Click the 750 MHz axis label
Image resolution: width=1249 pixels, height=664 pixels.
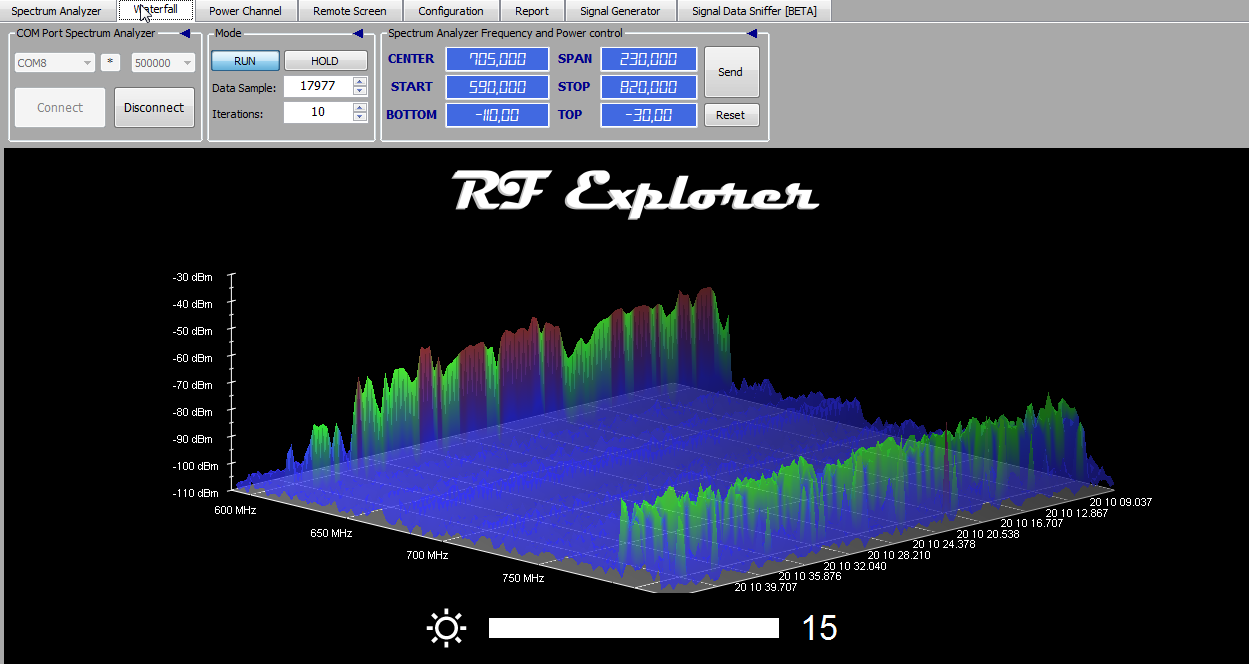(523, 578)
